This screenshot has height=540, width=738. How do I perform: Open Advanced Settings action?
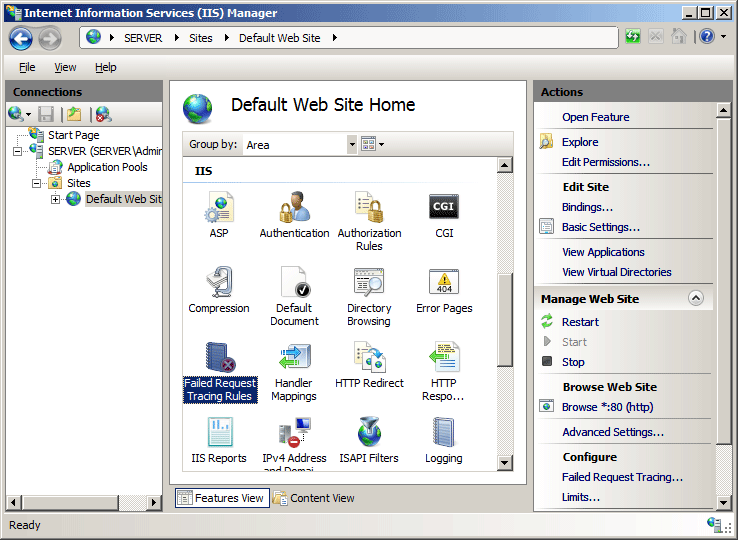(x=613, y=432)
